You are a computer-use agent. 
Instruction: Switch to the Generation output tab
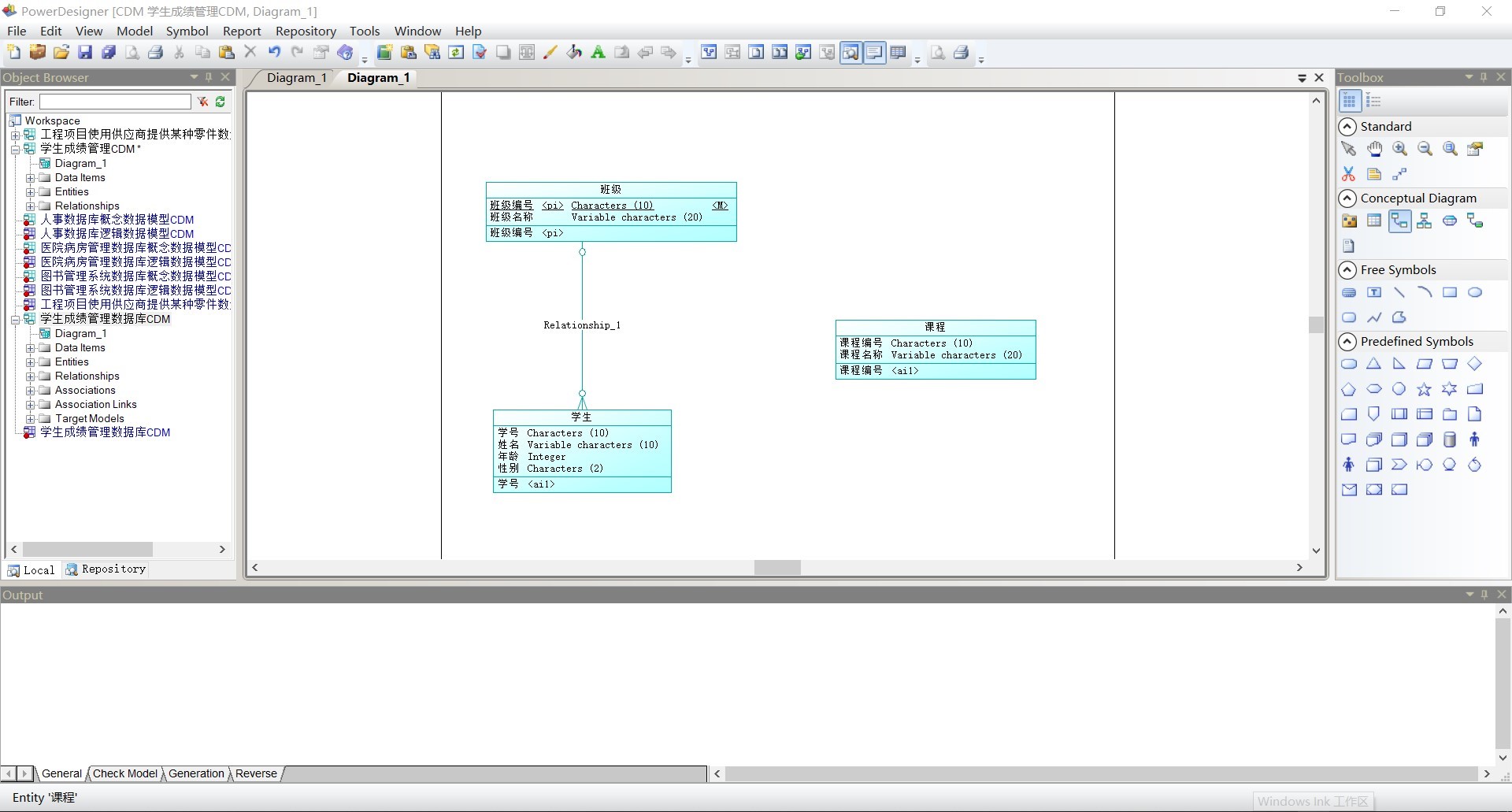point(196,773)
